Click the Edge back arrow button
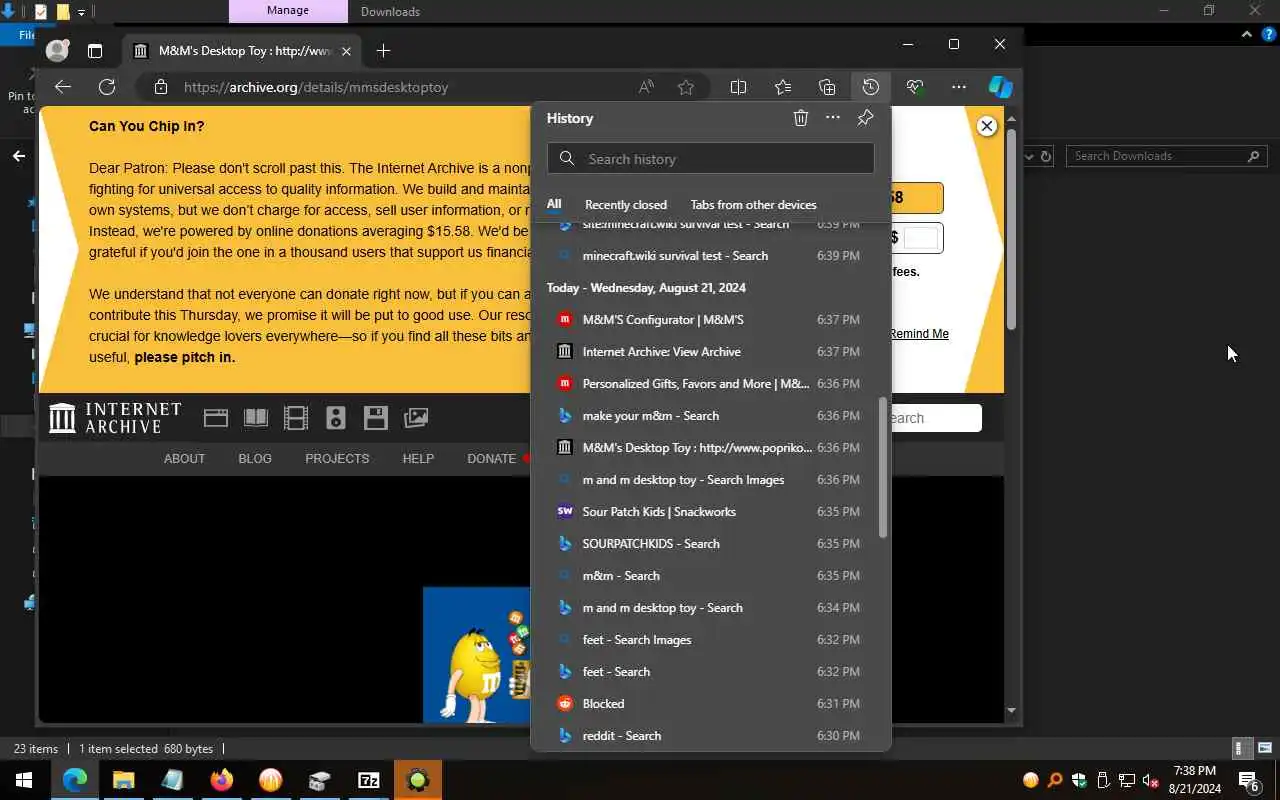Image resolution: width=1280 pixels, height=800 pixels. 63,87
